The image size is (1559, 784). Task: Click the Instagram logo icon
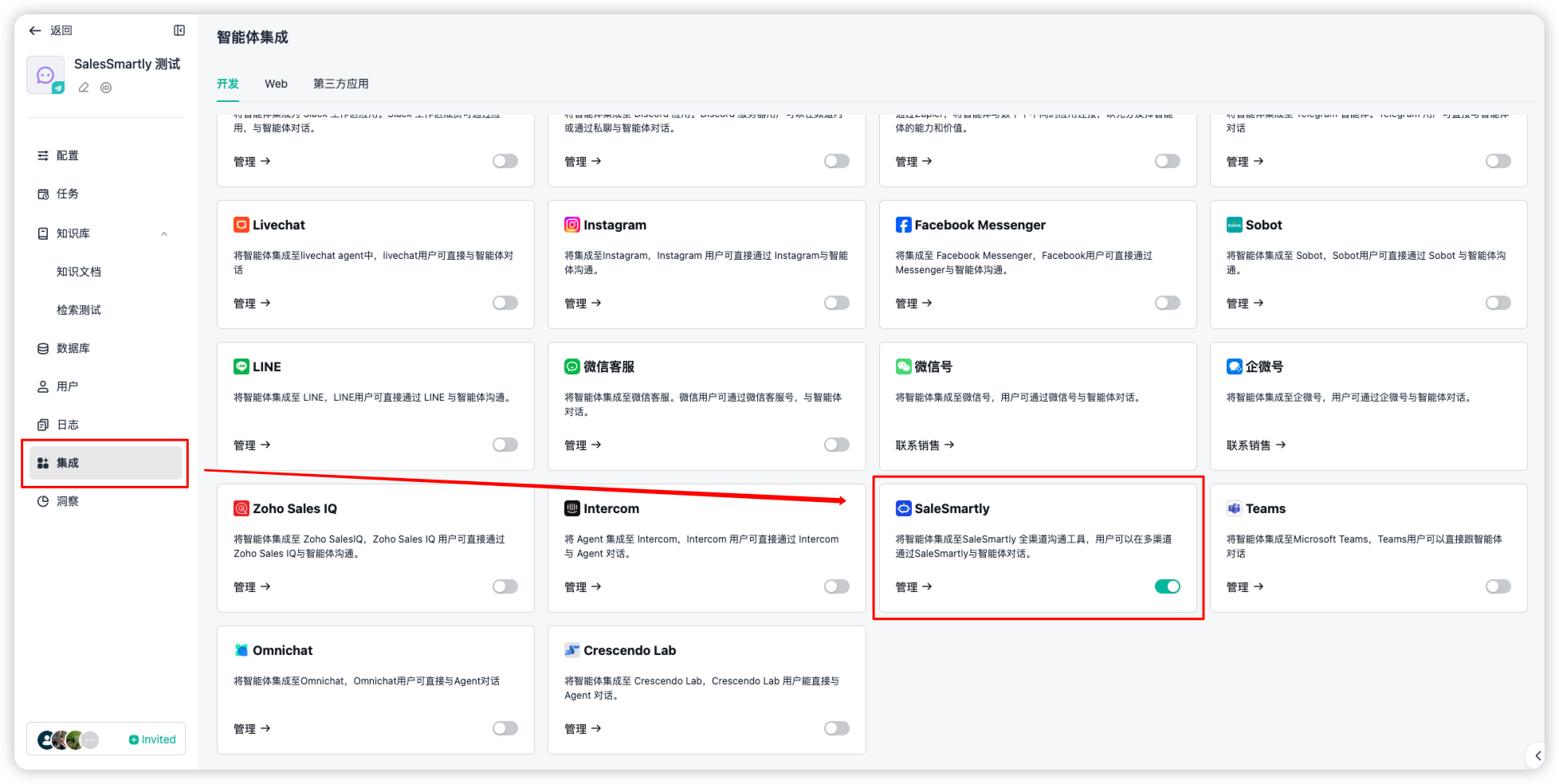coord(572,225)
